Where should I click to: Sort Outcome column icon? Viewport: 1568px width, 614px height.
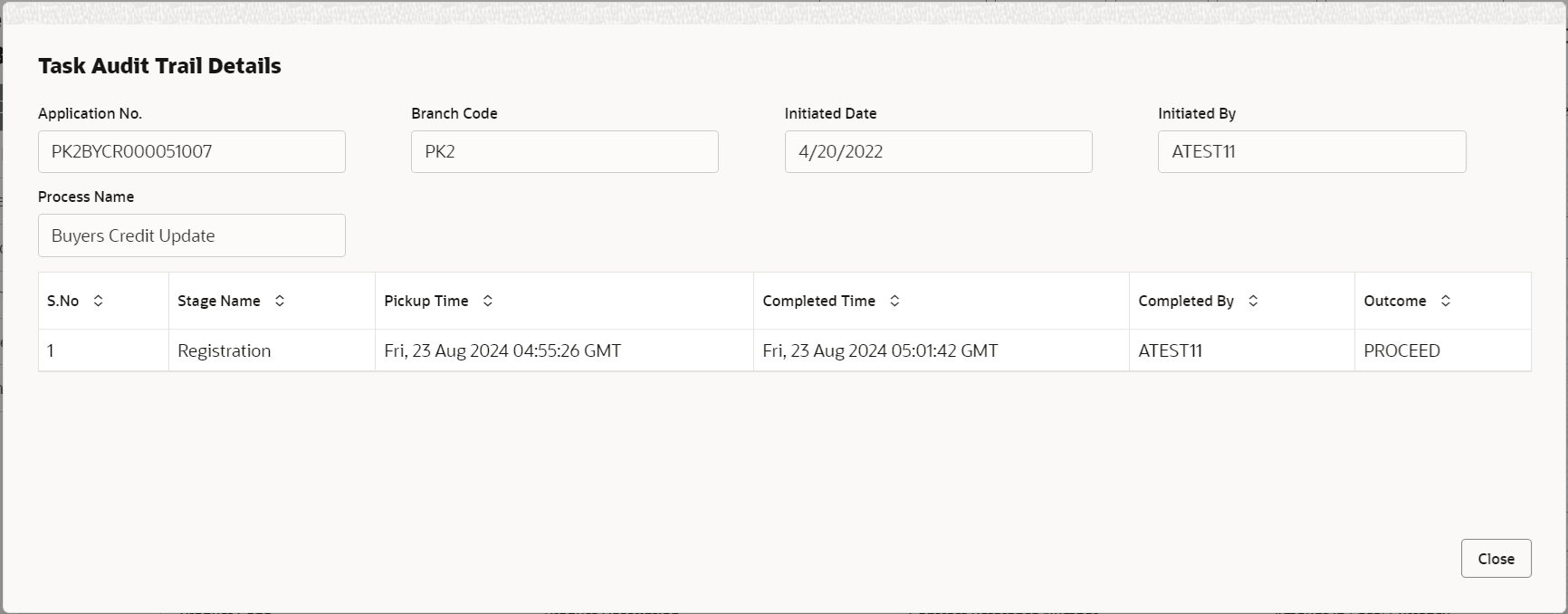tap(1445, 301)
